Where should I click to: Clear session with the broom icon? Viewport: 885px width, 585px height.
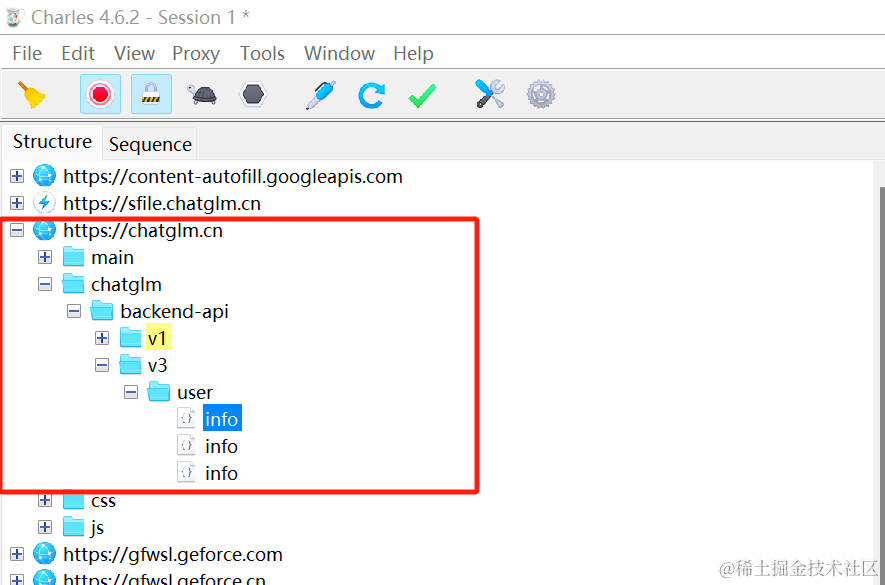[32, 94]
